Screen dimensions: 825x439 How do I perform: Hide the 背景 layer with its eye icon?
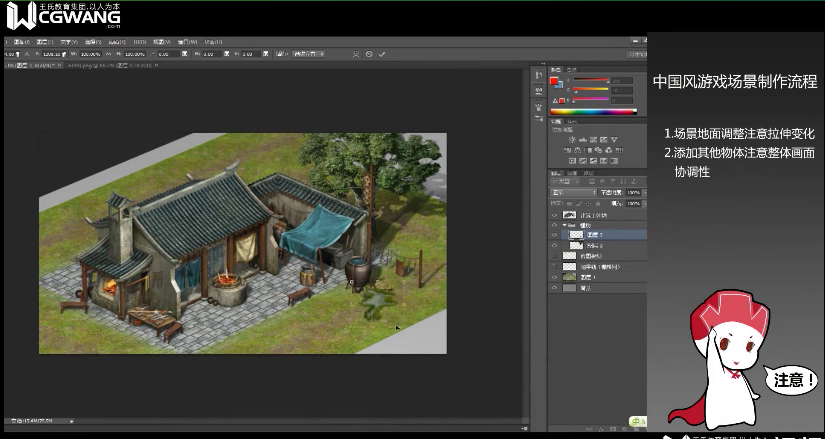click(x=555, y=288)
